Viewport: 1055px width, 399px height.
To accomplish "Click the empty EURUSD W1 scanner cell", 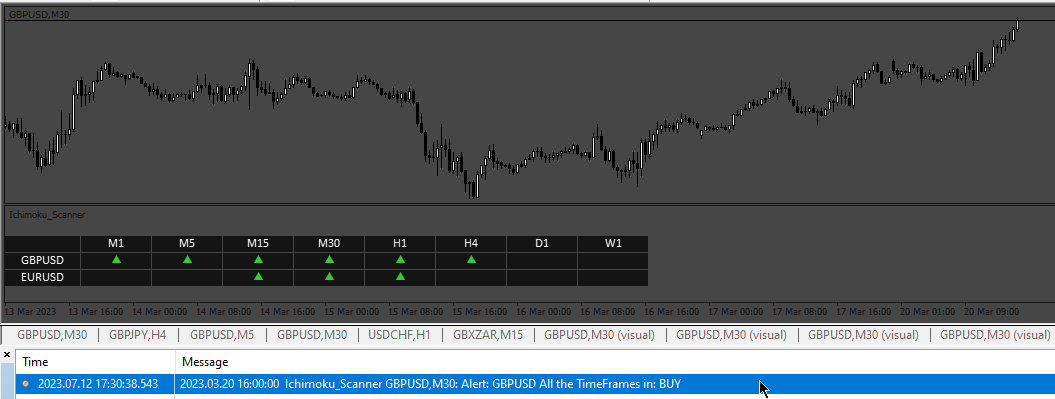I will [x=613, y=277].
